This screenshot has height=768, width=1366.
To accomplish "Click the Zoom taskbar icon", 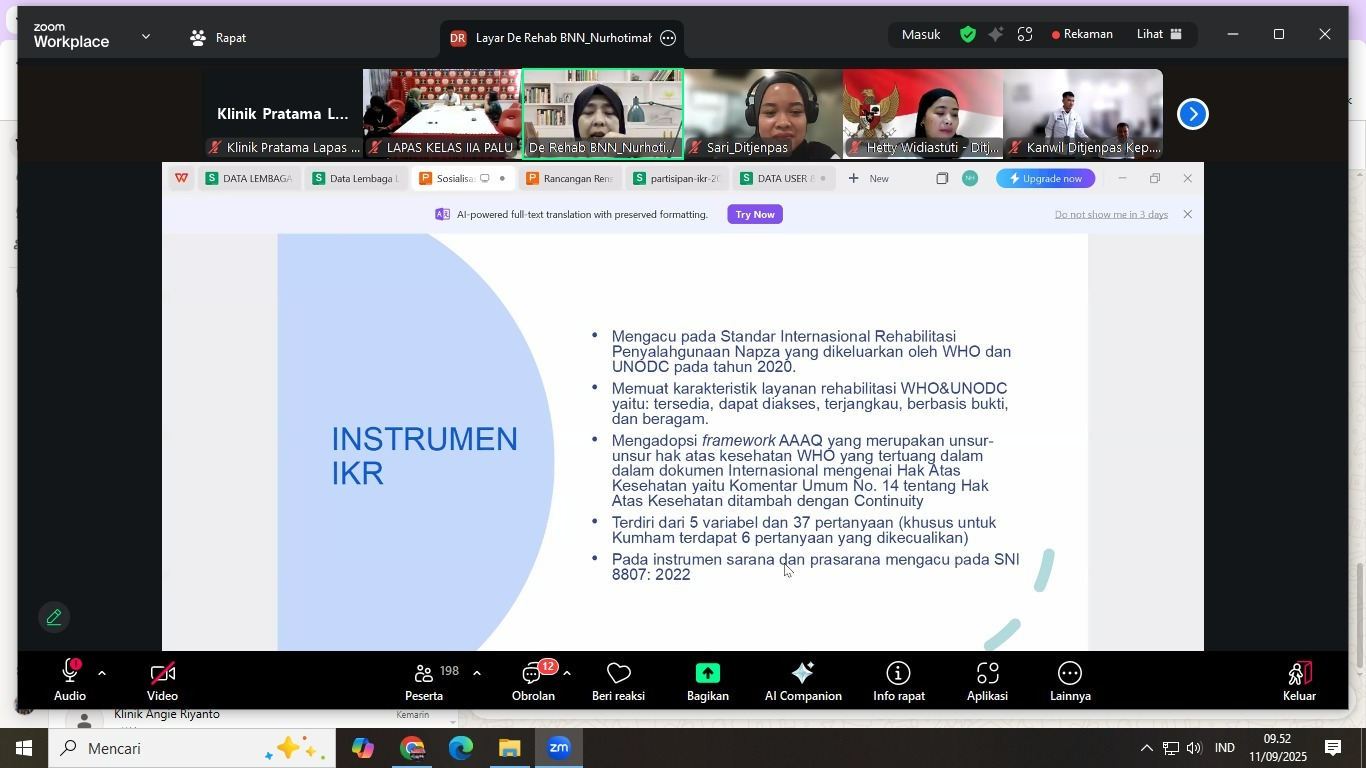I will [559, 748].
